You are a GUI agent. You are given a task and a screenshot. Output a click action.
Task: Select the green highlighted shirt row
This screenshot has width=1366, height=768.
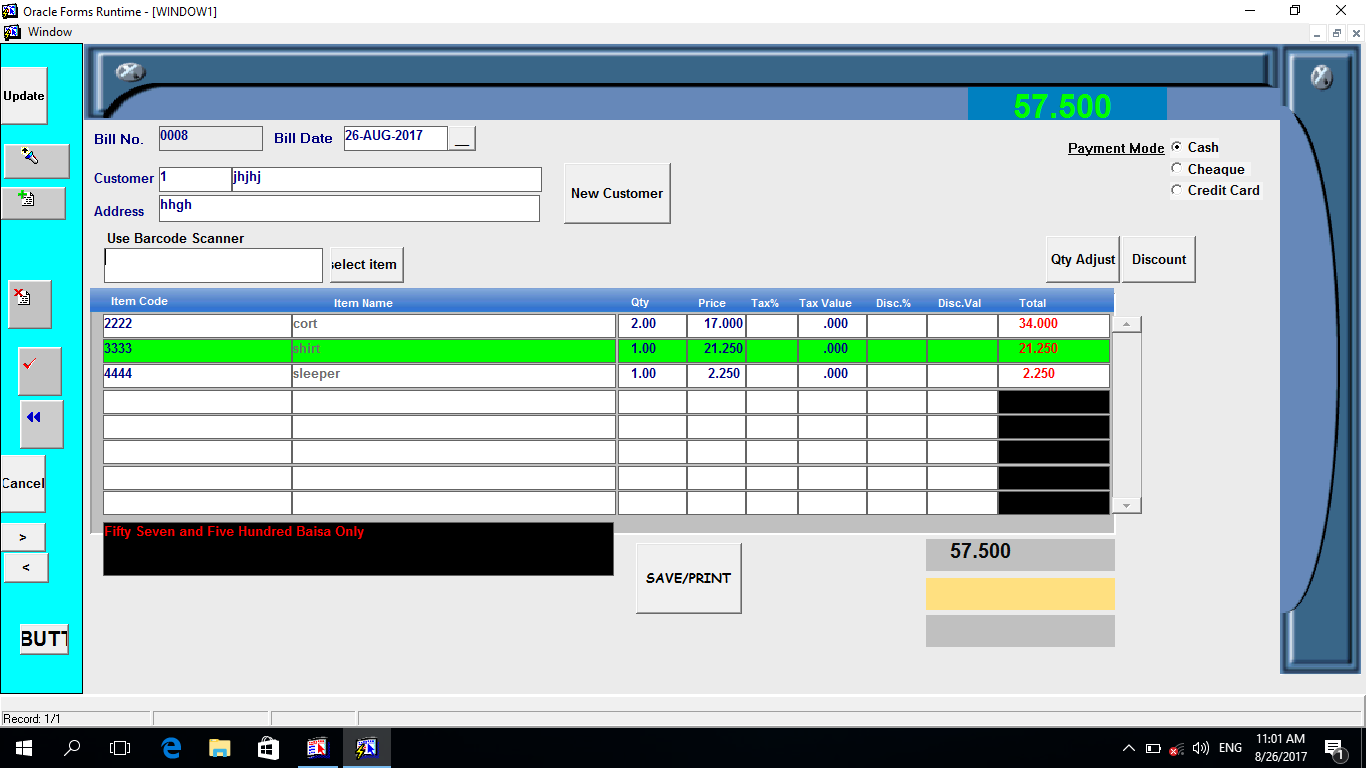point(453,349)
